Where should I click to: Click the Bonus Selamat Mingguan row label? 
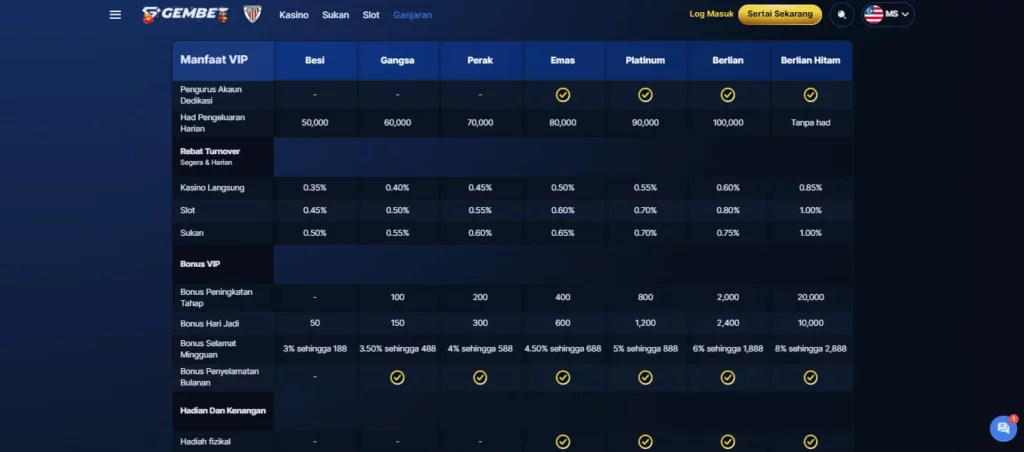[208, 349]
